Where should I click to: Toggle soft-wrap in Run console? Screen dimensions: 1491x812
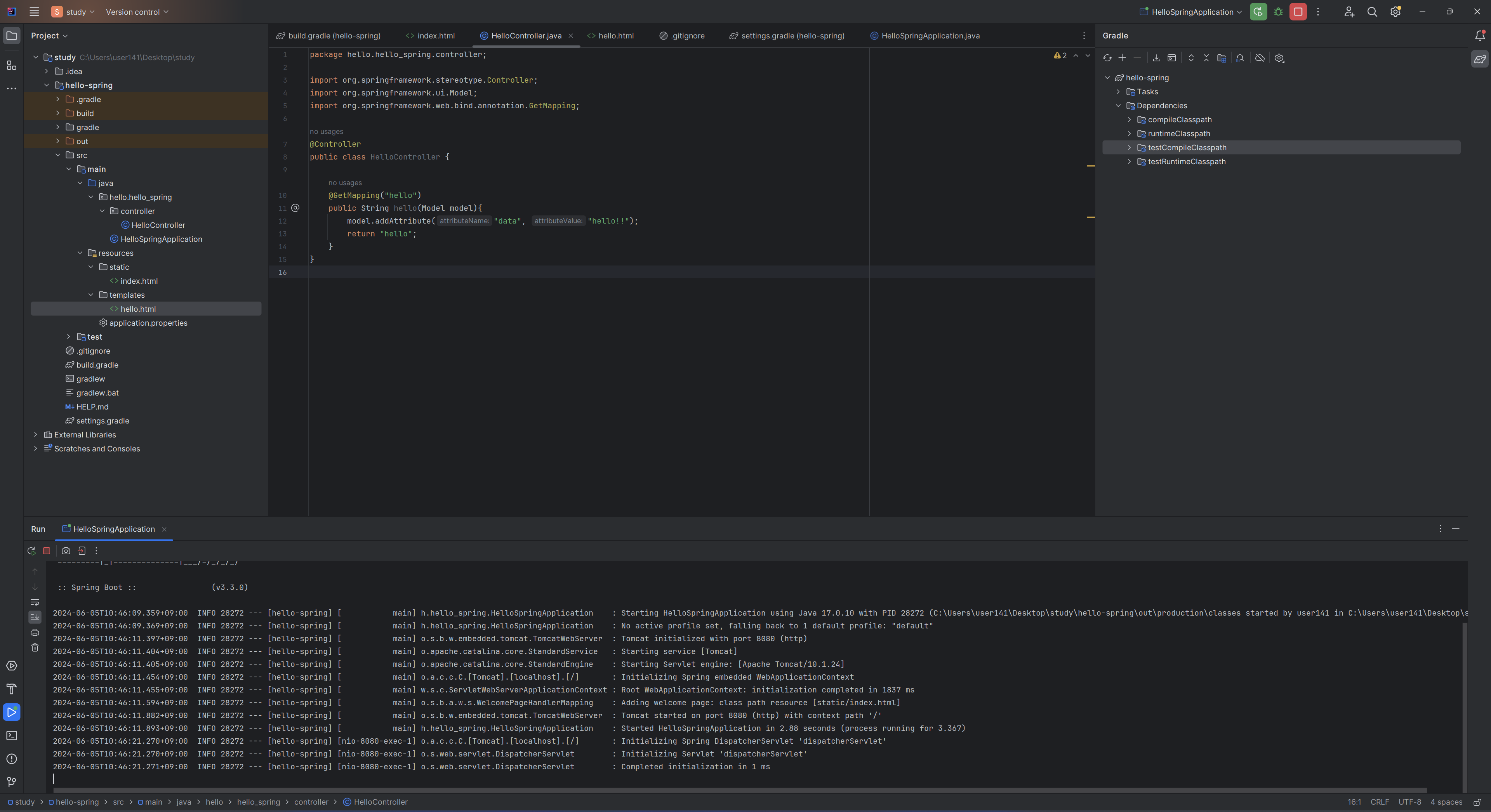(x=35, y=602)
